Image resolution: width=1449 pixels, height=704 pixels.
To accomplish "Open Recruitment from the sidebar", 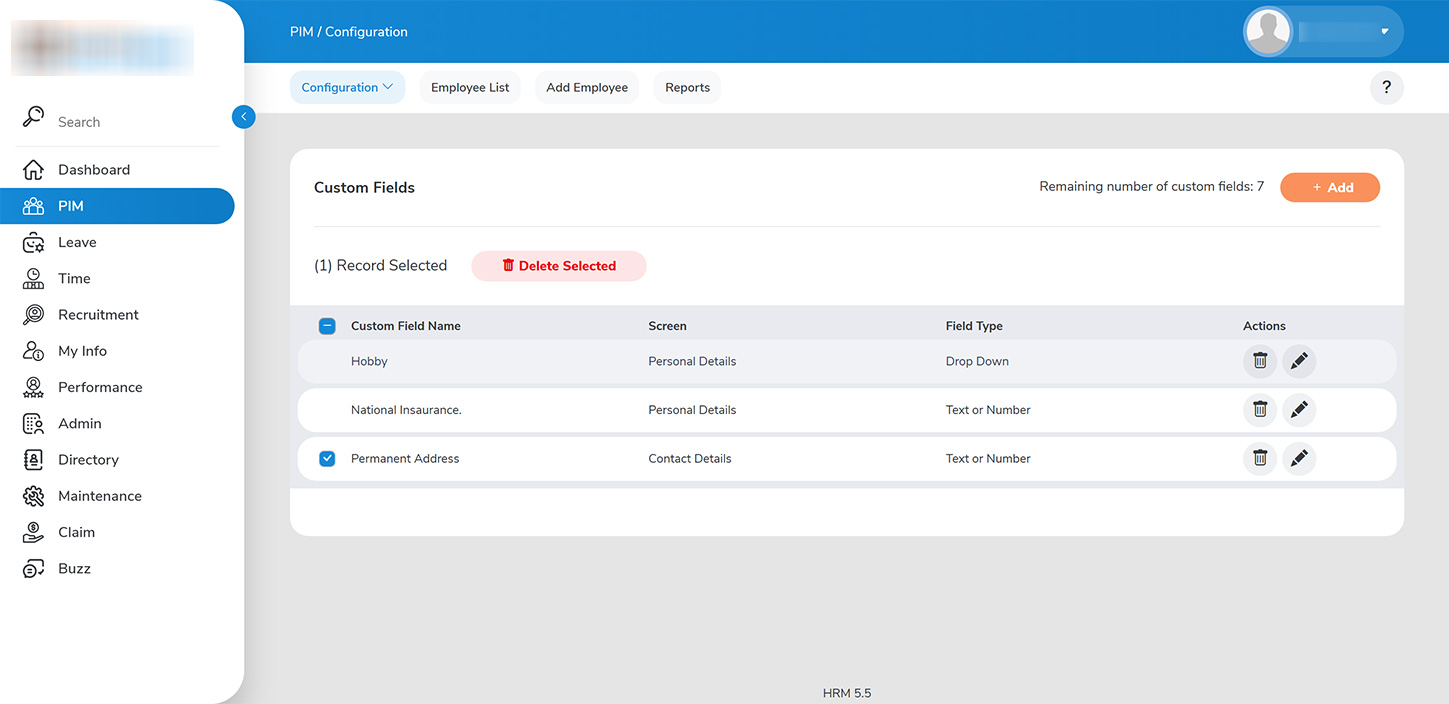I will [98, 315].
